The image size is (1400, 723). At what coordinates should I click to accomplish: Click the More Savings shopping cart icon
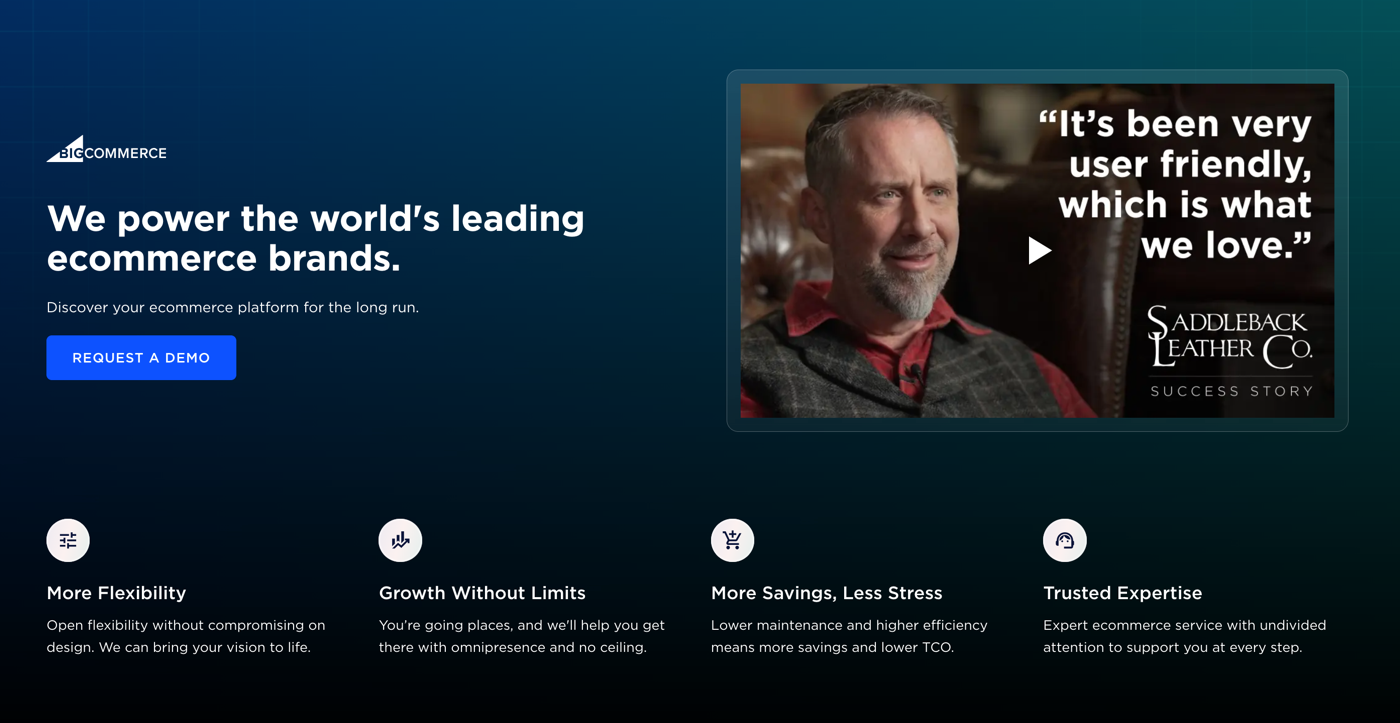tap(732, 540)
